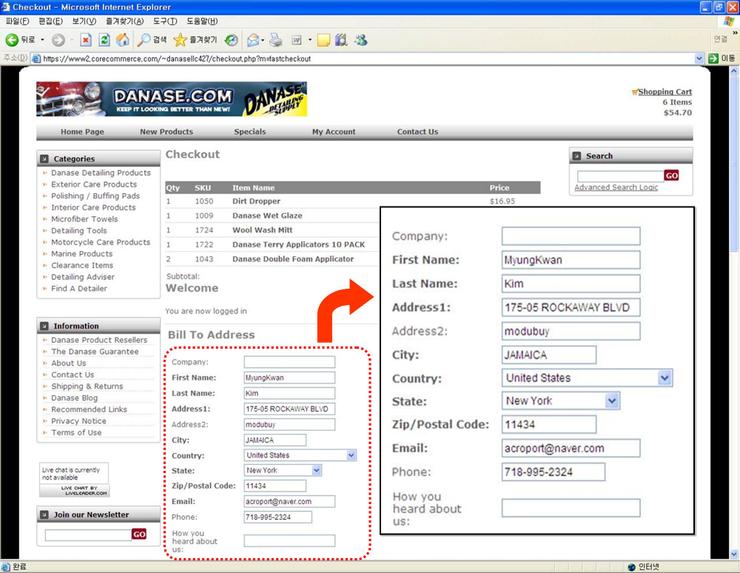Open the Mail envelope toolbar icon
This screenshot has height=573, width=740.
(253, 40)
